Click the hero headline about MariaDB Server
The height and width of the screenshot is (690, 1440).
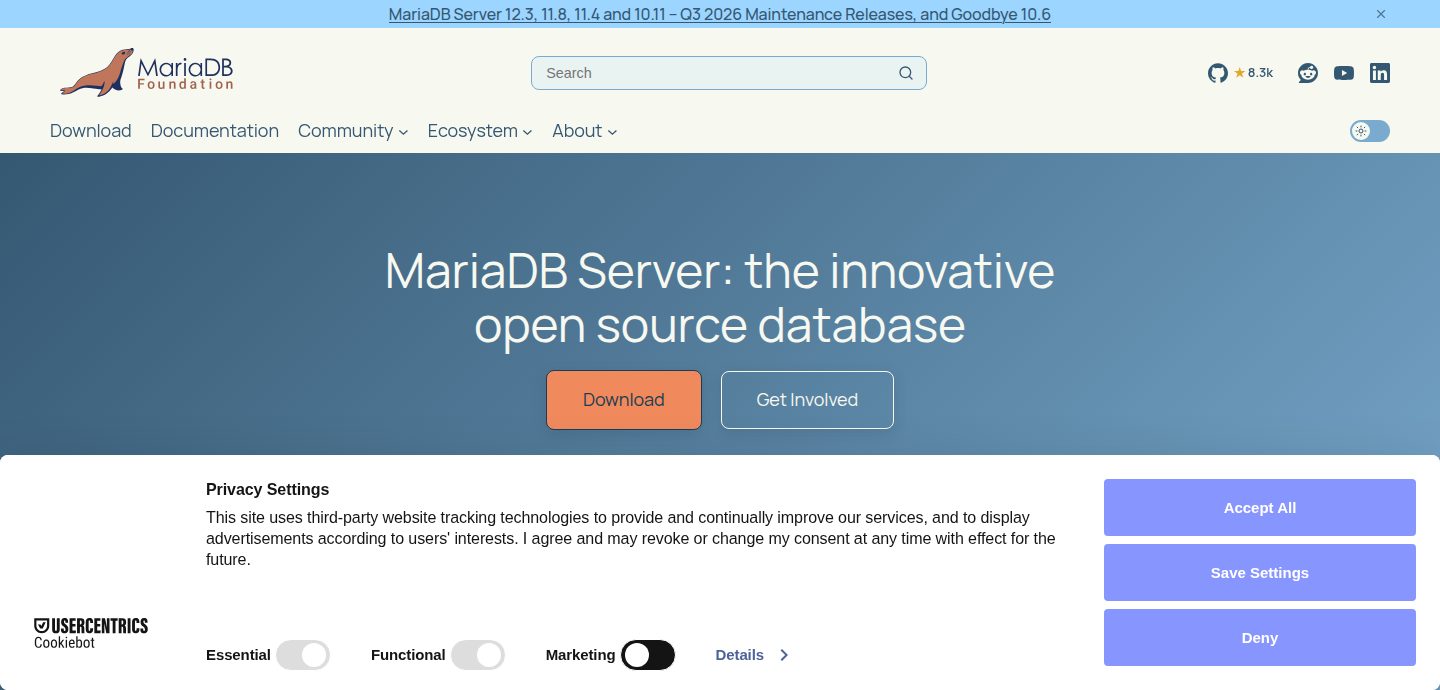[x=720, y=298]
